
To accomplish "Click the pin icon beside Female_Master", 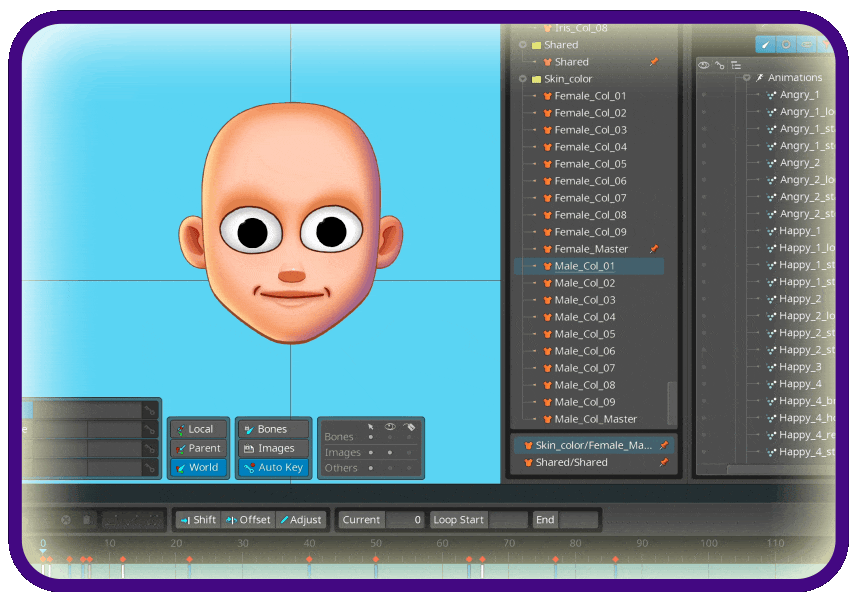I will pos(654,249).
